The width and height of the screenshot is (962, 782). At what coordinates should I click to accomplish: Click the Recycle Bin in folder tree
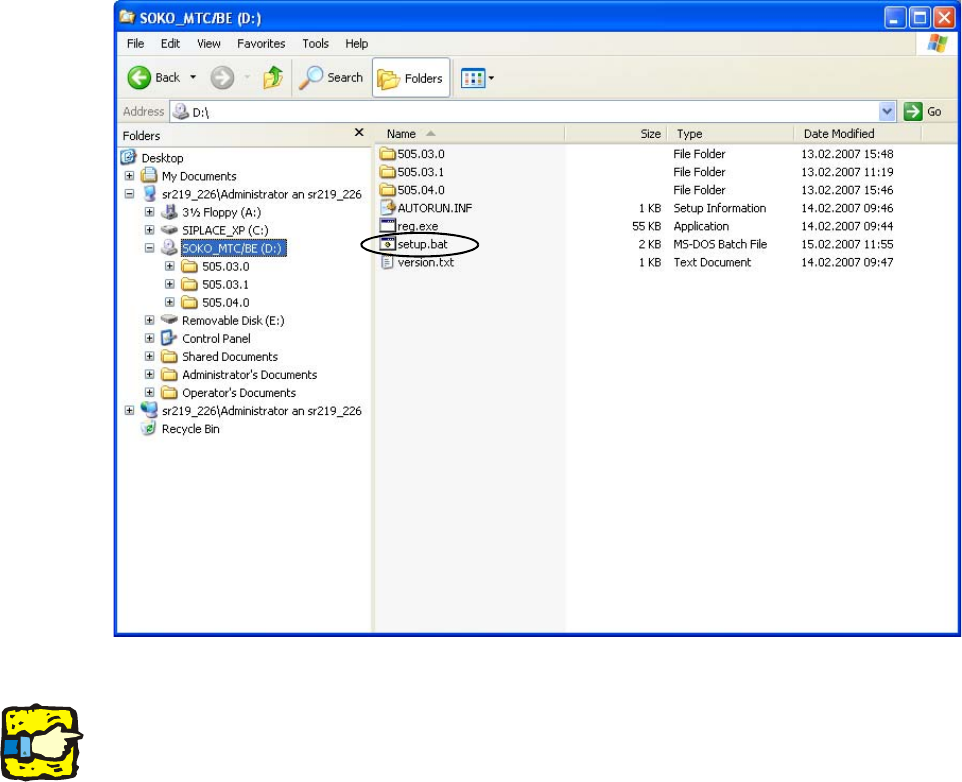point(190,429)
